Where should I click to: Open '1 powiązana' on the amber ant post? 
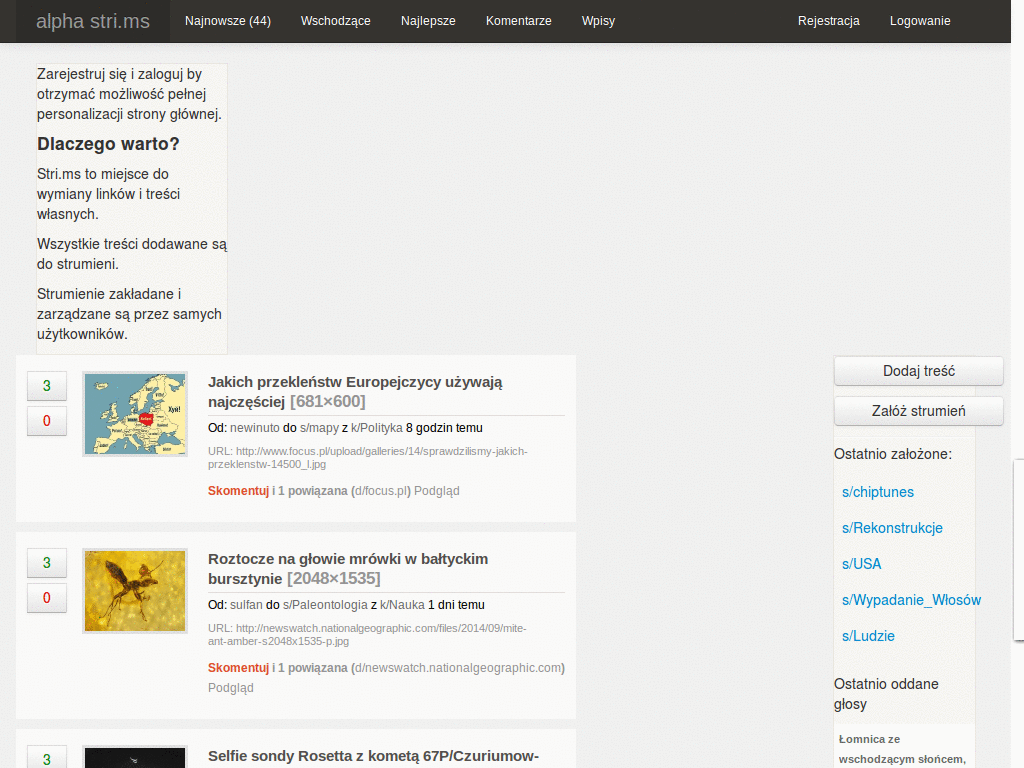pos(313,667)
